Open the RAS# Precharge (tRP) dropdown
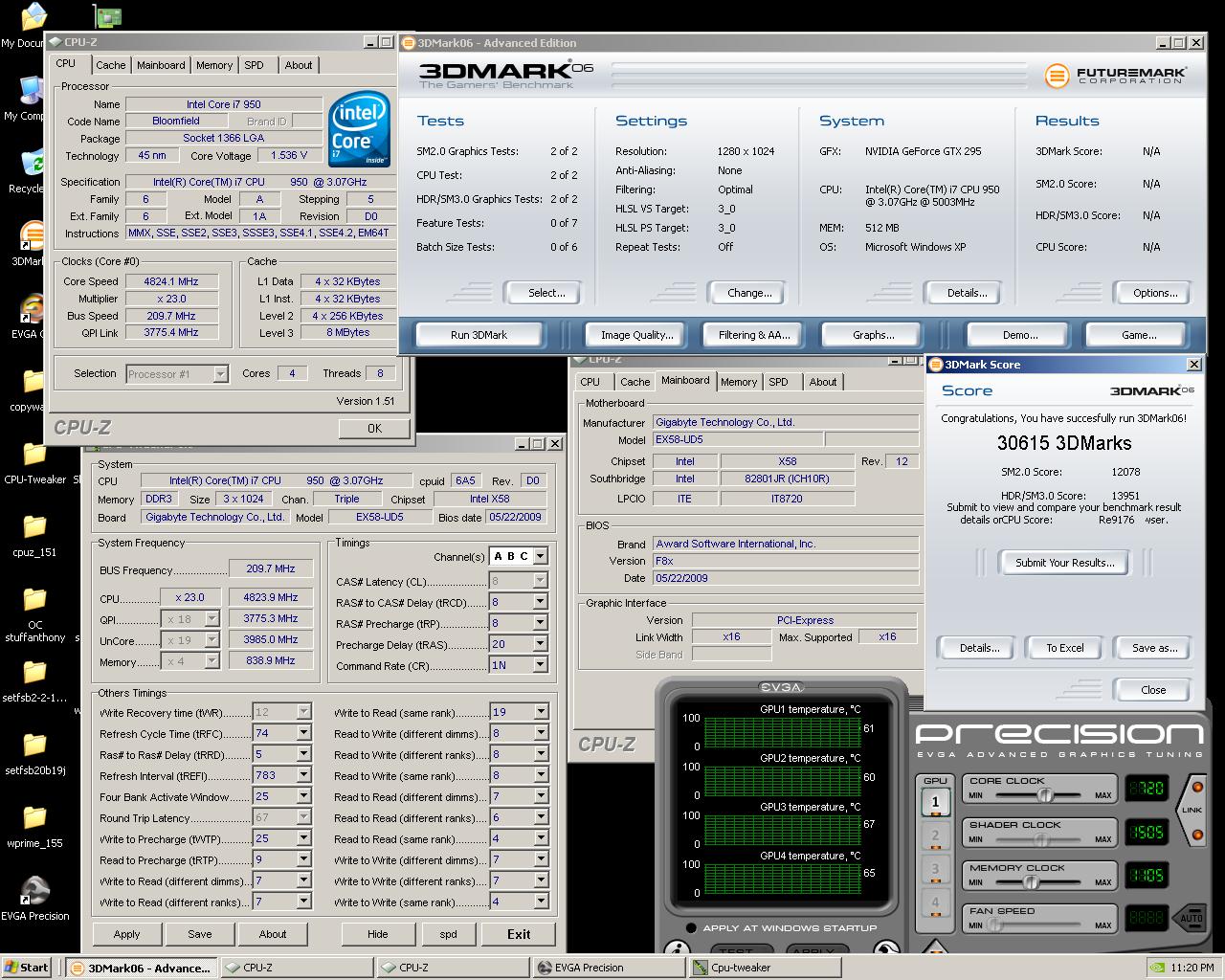Image resolution: width=1225 pixels, height=980 pixels. tap(541, 623)
